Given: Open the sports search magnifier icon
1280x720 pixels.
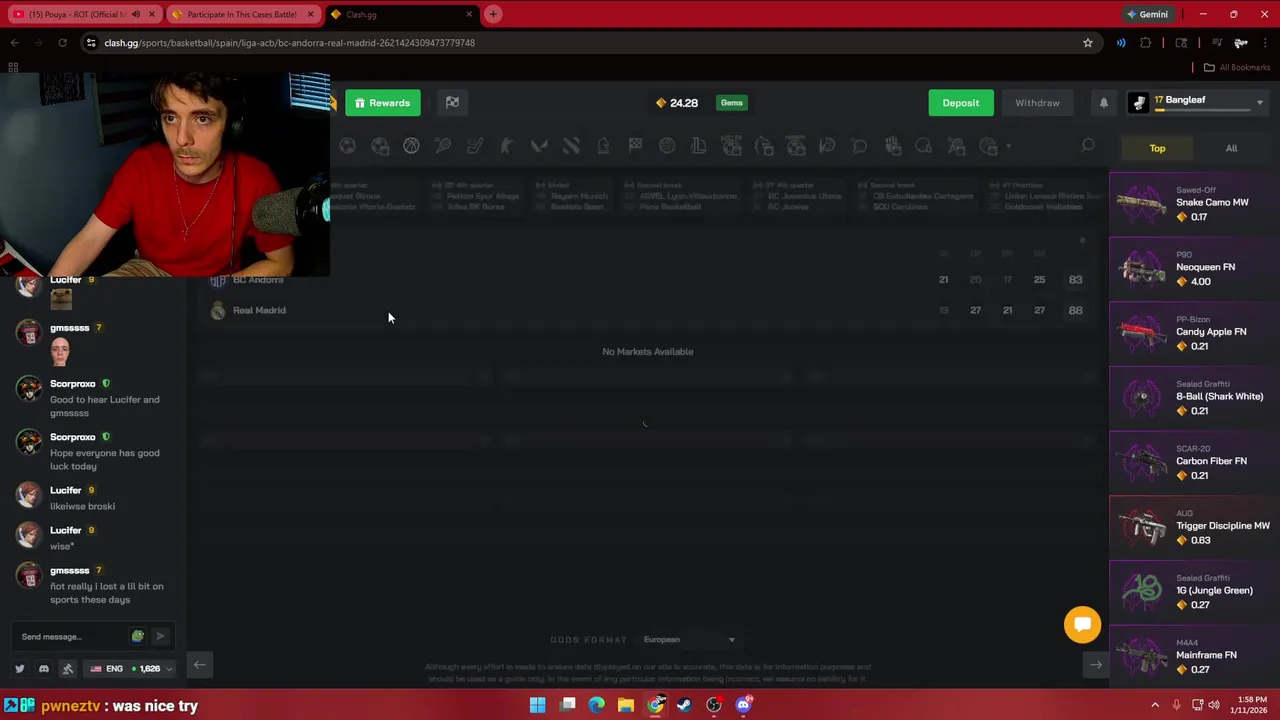Looking at the screenshot, I should point(1088,146).
